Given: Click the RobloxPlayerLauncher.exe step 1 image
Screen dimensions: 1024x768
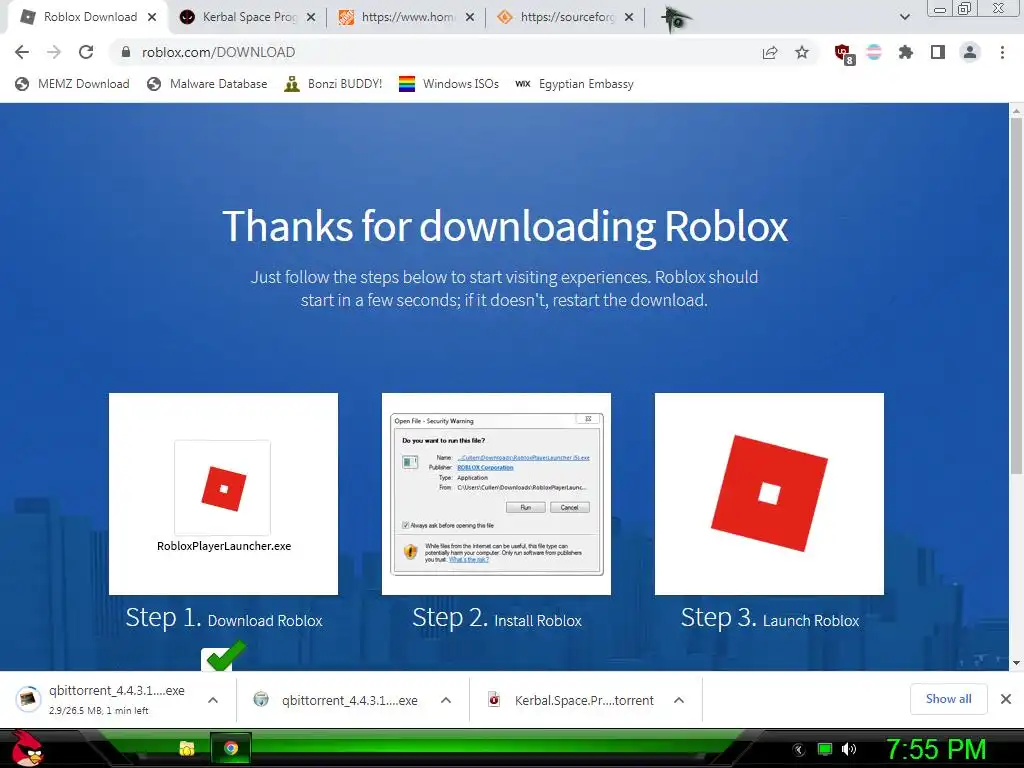Looking at the screenshot, I should 223,494.
